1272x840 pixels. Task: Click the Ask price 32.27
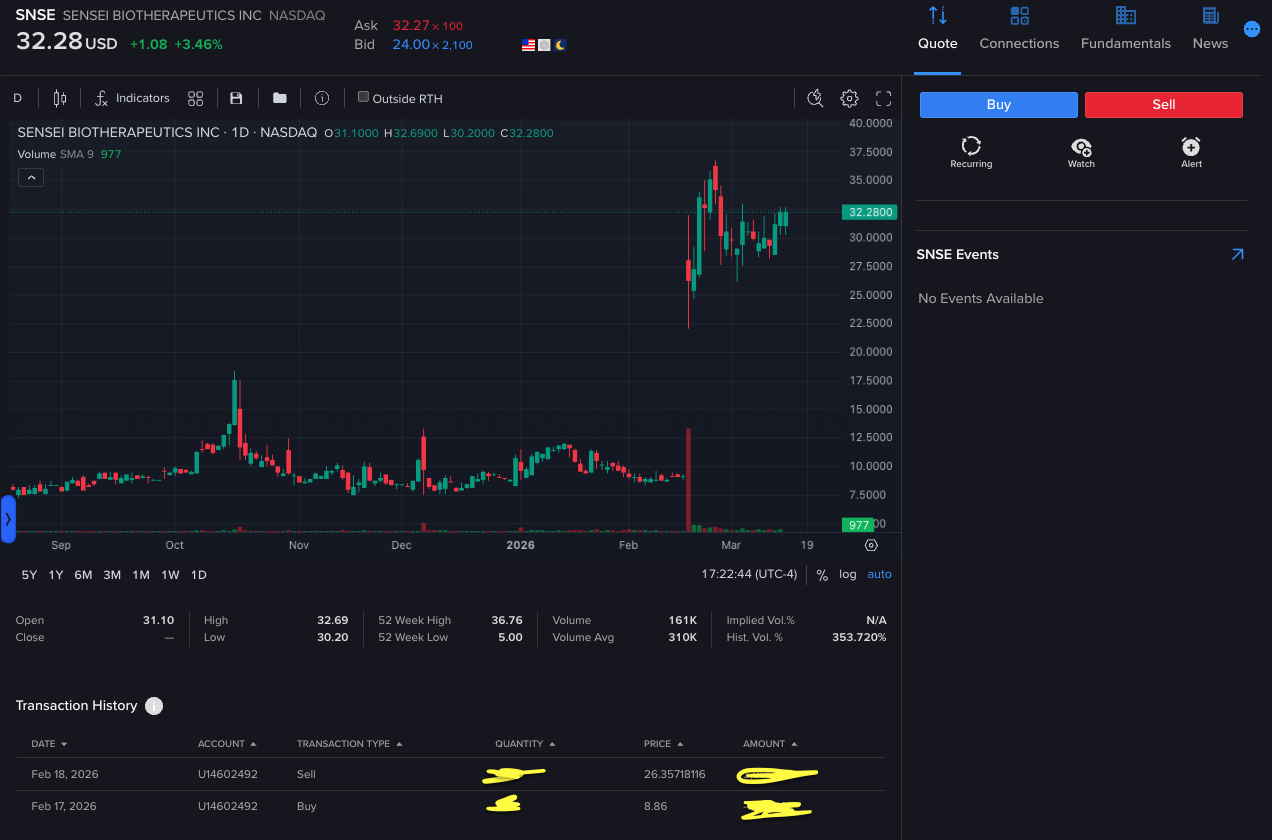410,25
